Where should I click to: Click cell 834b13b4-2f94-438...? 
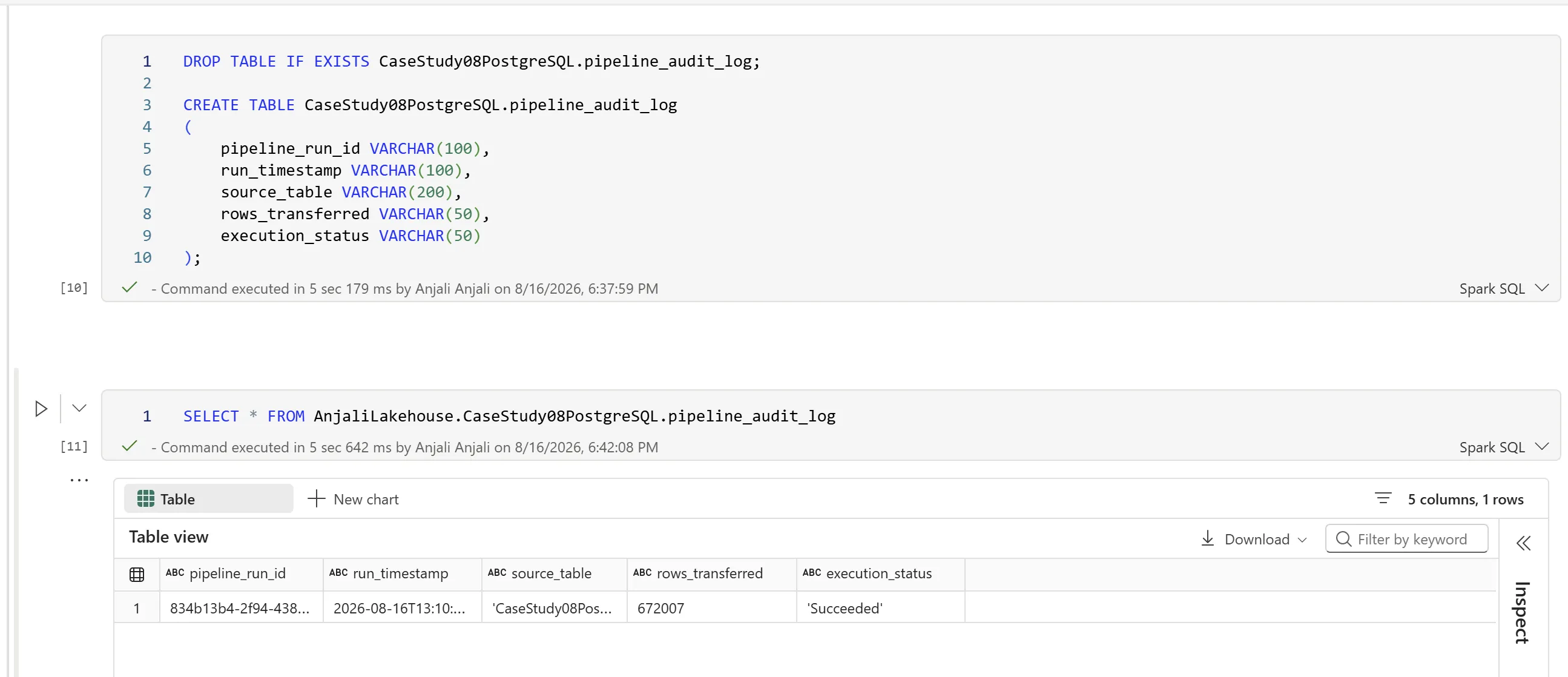coord(241,607)
